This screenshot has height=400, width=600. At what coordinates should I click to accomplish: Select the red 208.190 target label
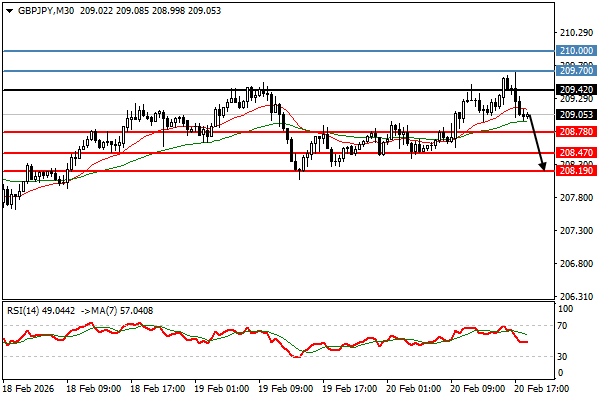pyautogui.click(x=577, y=171)
